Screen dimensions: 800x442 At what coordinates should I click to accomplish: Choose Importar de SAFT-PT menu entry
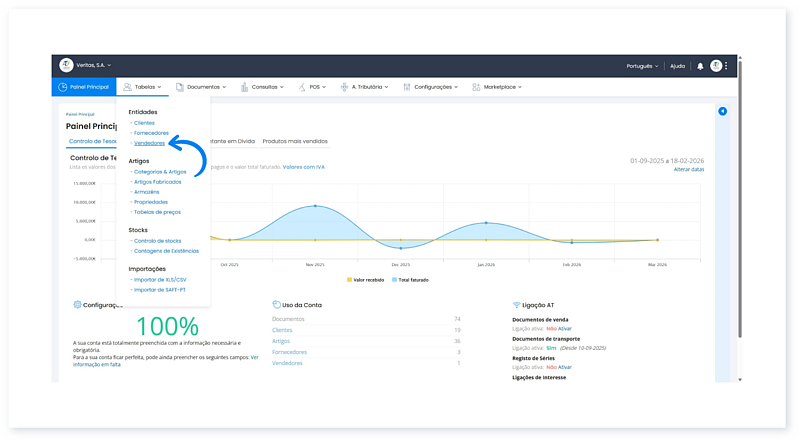pyautogui.click(x=160, y=289)
